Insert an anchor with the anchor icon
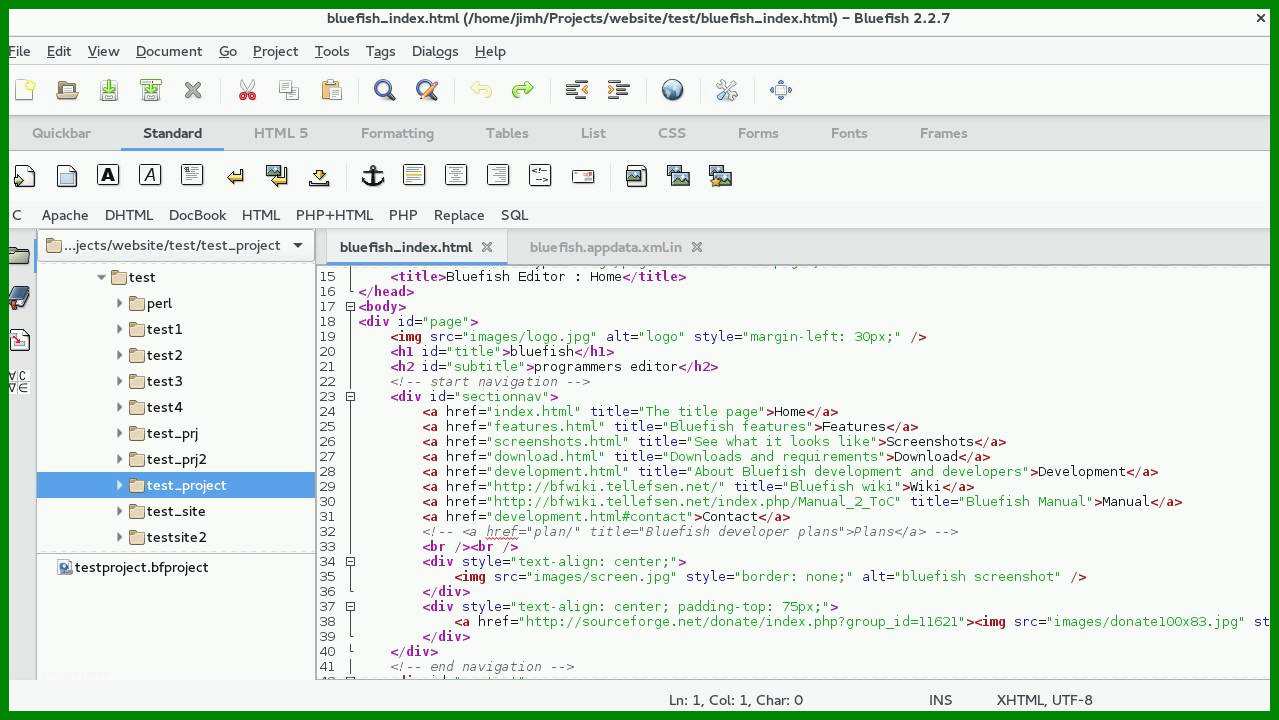 click(373, 176)
